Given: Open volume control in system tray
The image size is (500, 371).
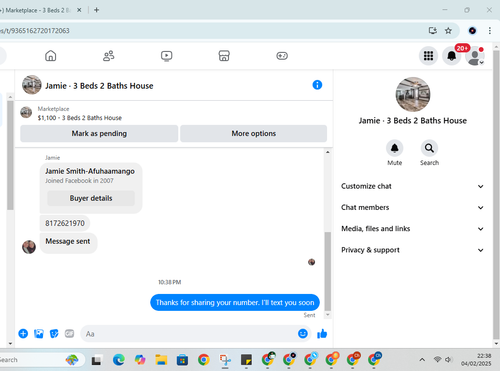Looking at the screenshot, I should pos(448,359).
